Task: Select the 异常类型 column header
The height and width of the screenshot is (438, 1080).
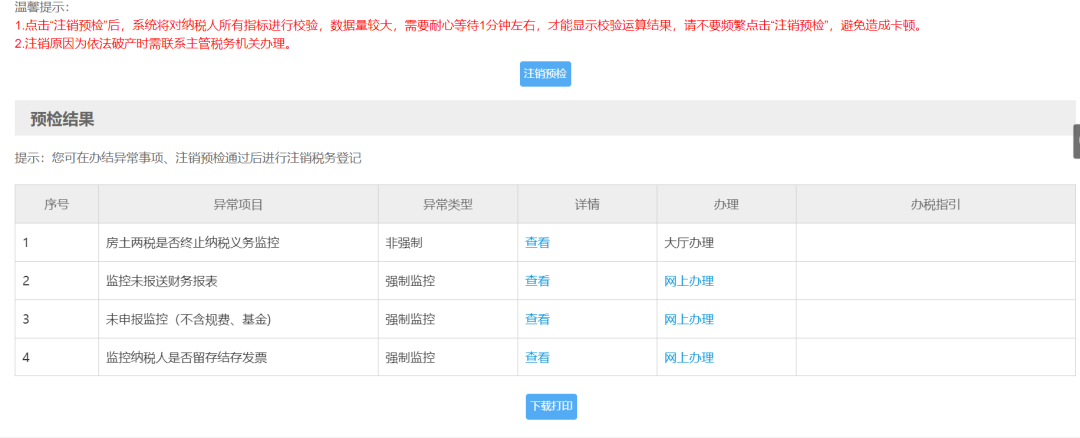Action: [x=447, y=204]
